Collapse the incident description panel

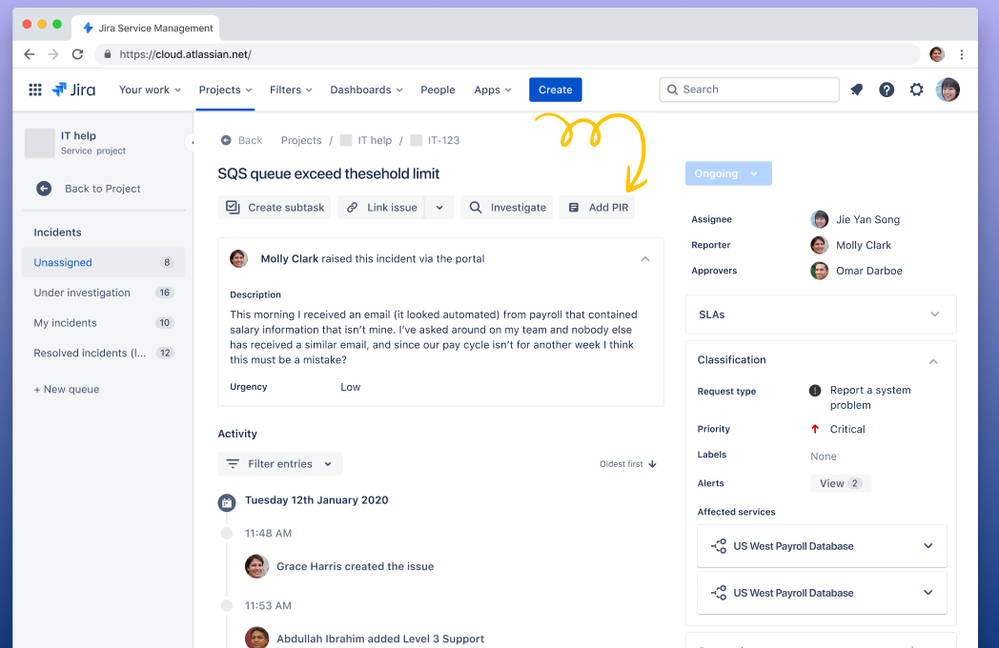pyautogui.click(x=645, y=259)
